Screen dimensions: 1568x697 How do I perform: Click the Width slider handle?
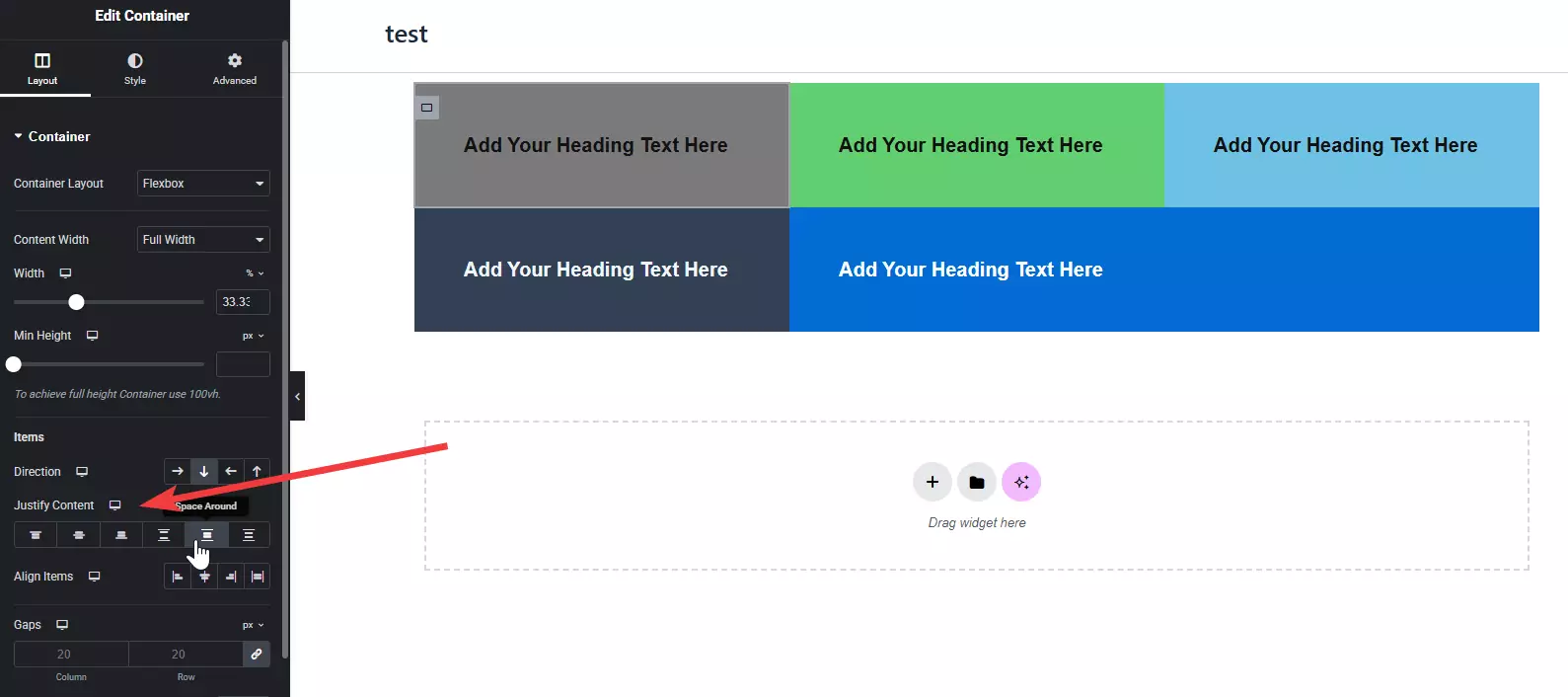click(76, 302)
